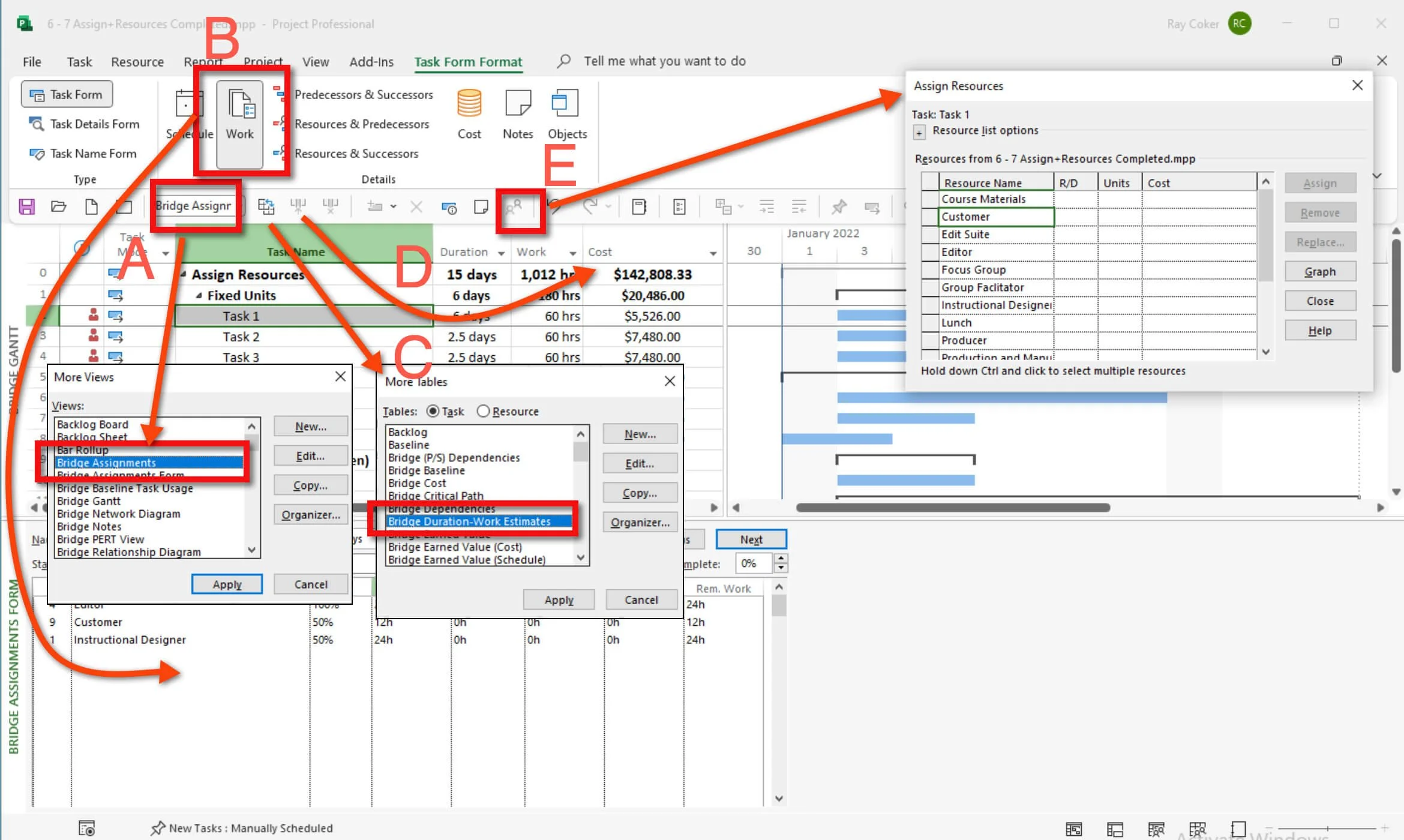The image size is (1404, 840).
Task: Open the Duration column filter dropdown
Action: coord(501,253)
